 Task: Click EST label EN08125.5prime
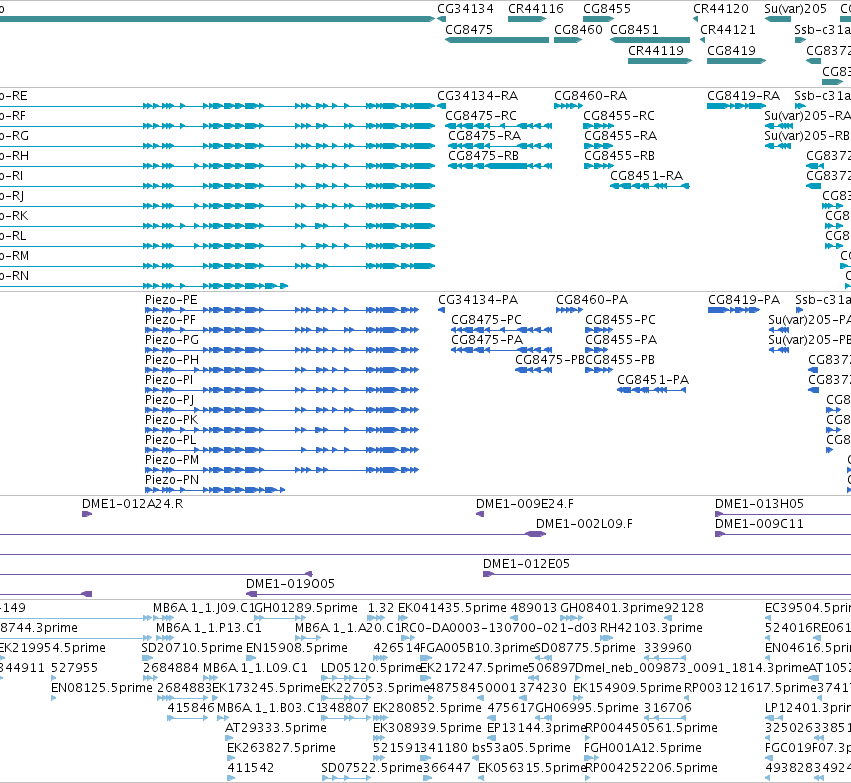pos(101,688)
